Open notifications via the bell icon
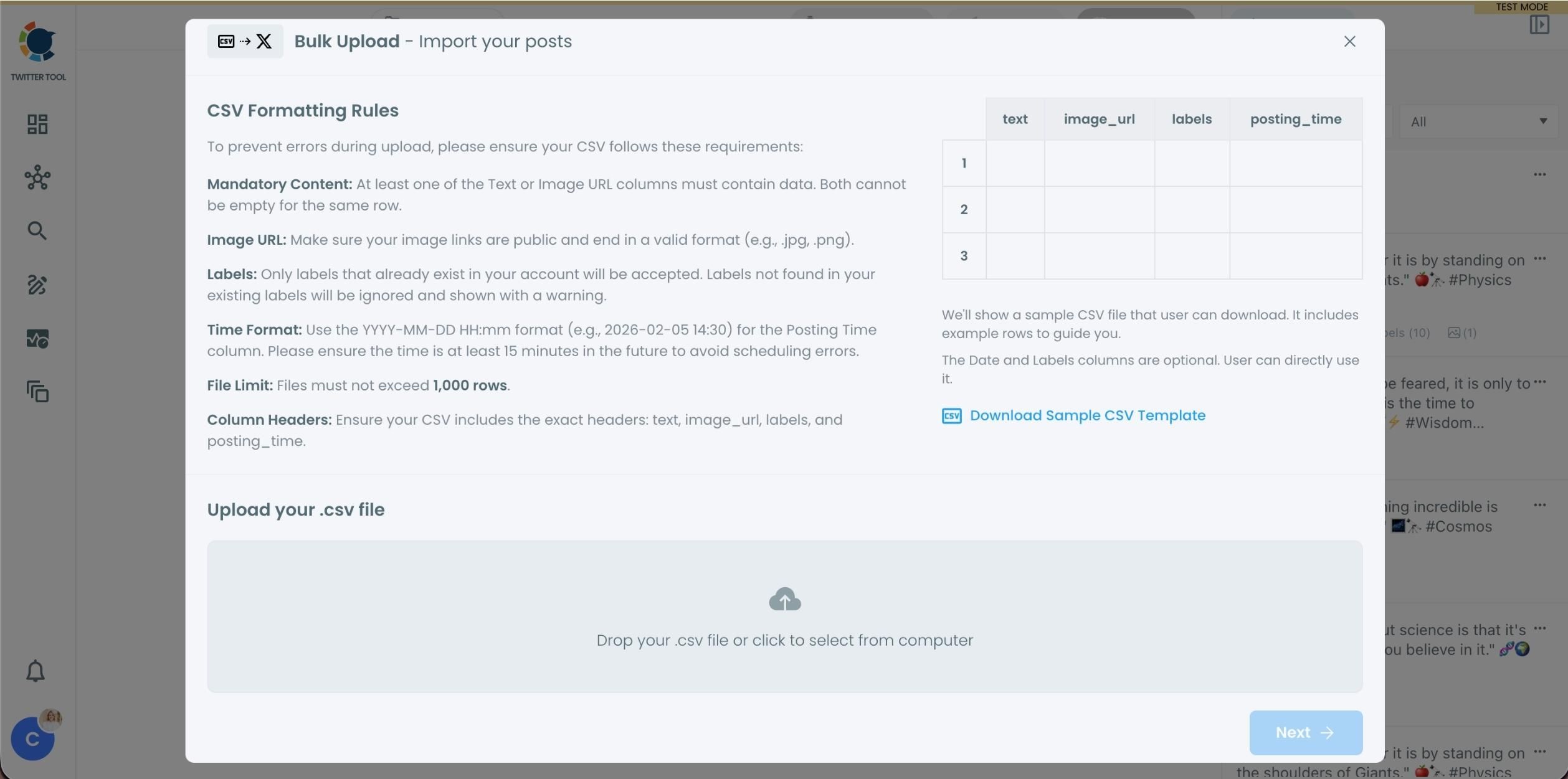1568x779 pixels. (36, 670)
